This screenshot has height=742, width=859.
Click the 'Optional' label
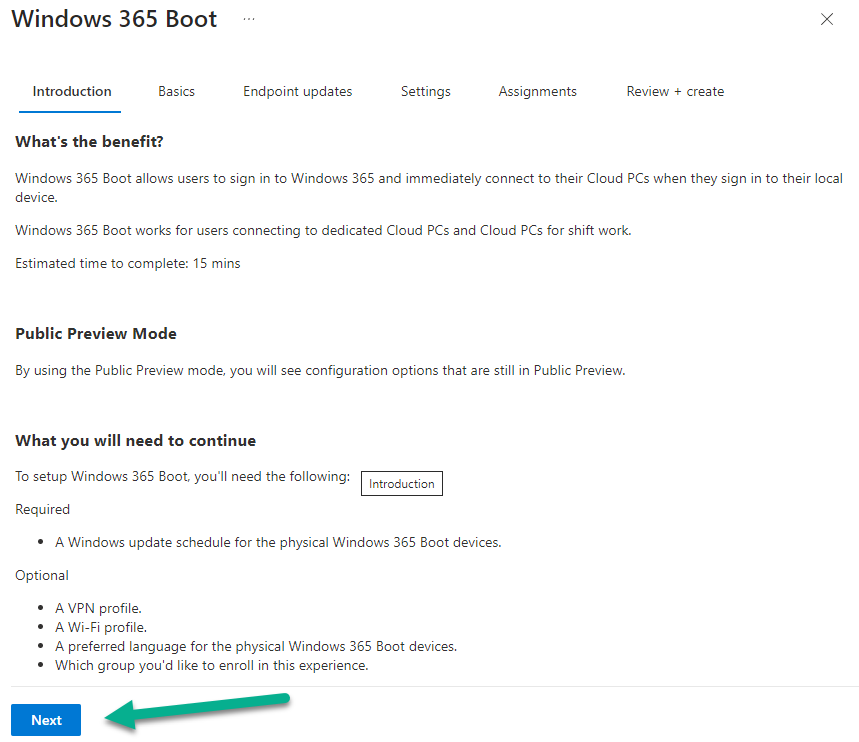[42, 575]
